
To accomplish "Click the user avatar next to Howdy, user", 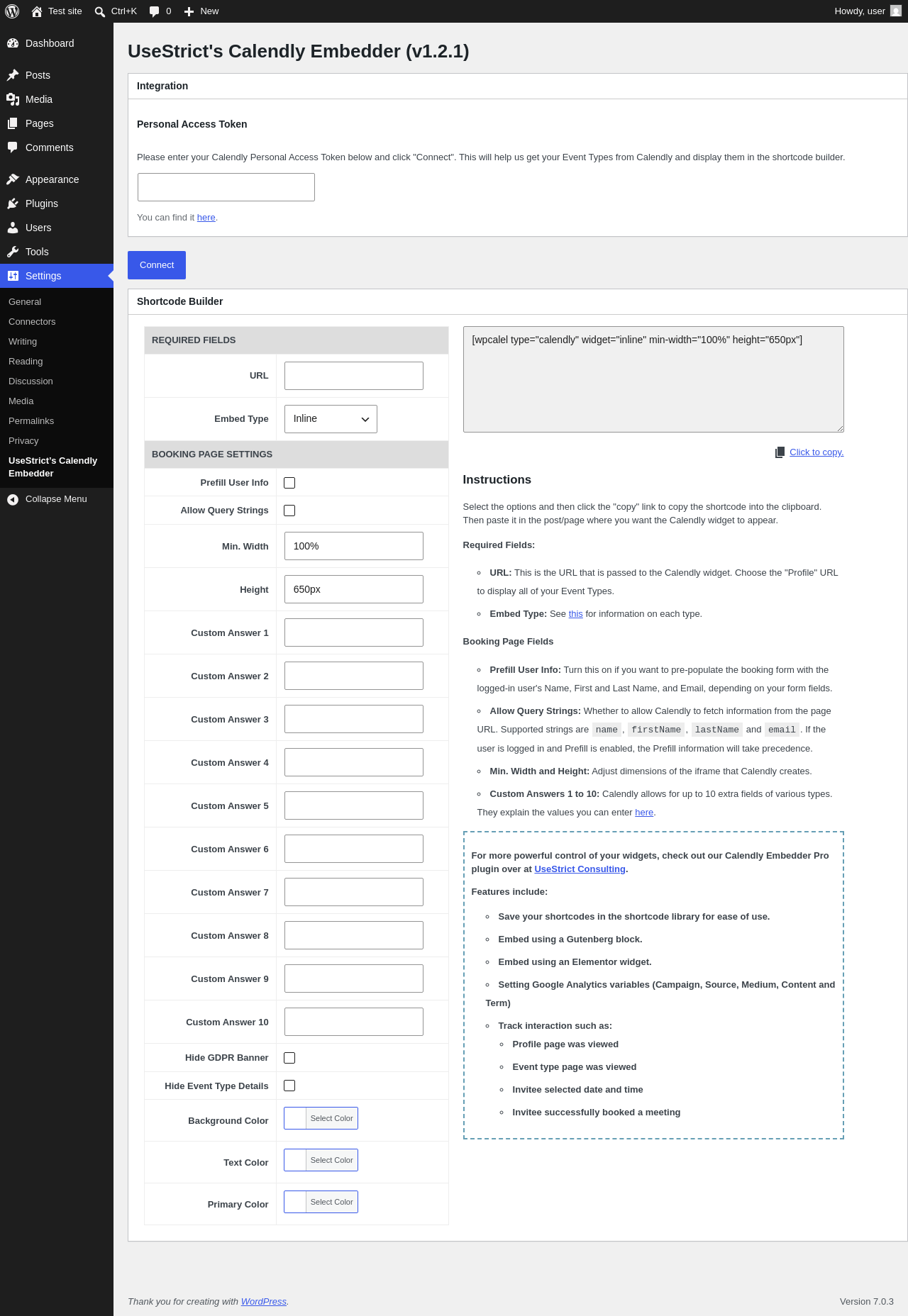I will [896, 11].
